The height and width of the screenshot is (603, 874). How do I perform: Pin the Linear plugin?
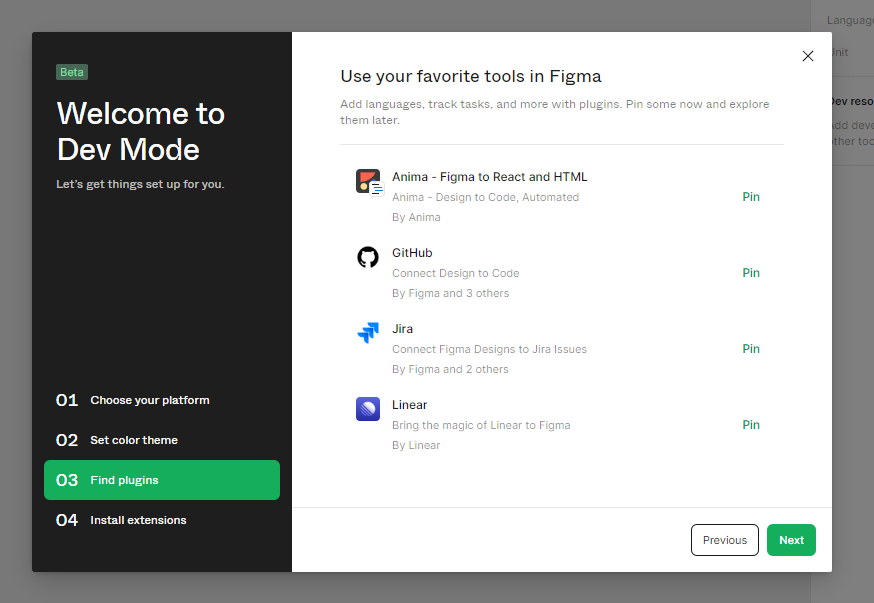click(751, 424)
